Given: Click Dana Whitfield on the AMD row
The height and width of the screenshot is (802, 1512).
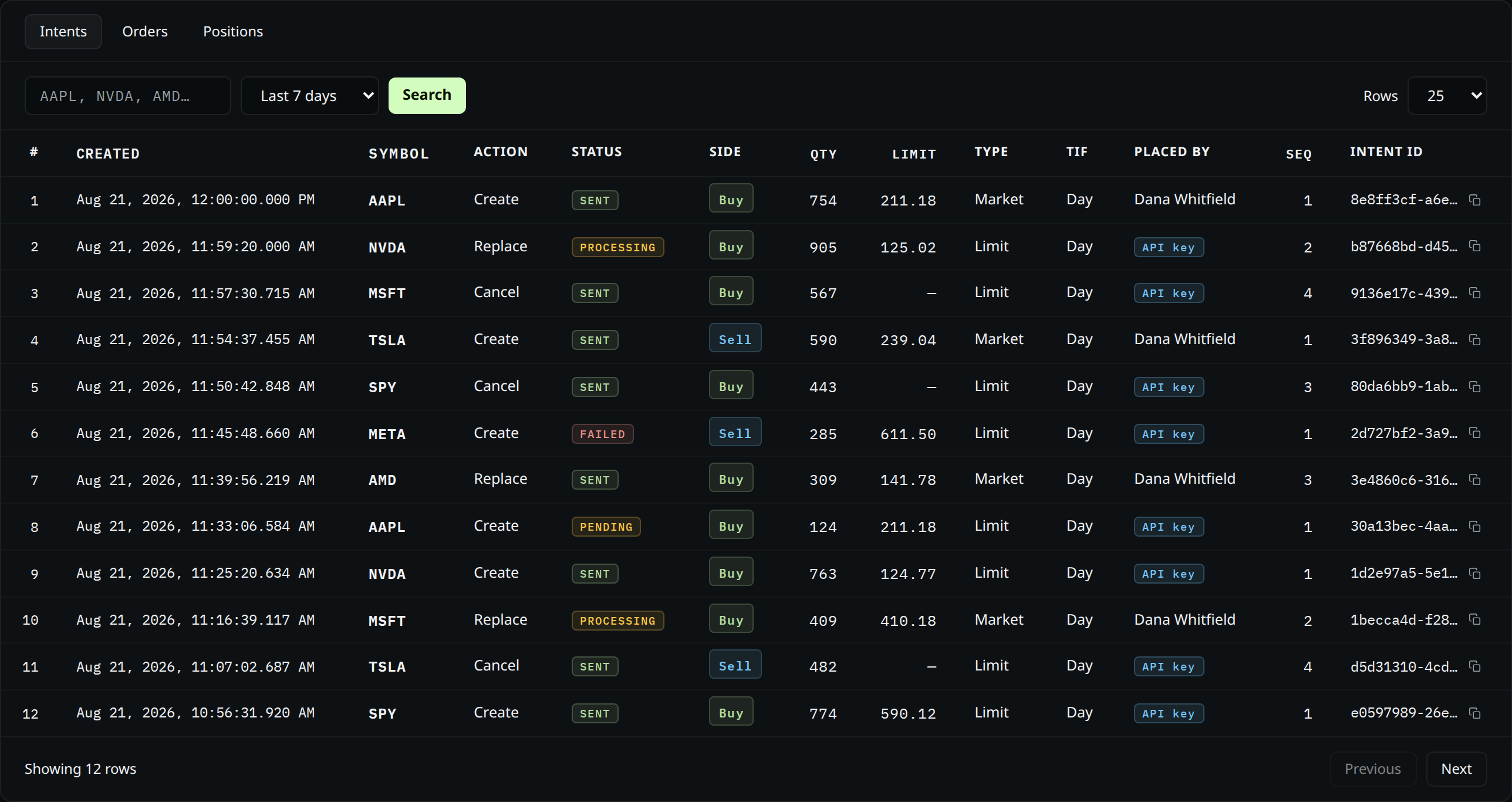Looking at the screenshot, I should pyautogui.click(x=1184, y=479).
